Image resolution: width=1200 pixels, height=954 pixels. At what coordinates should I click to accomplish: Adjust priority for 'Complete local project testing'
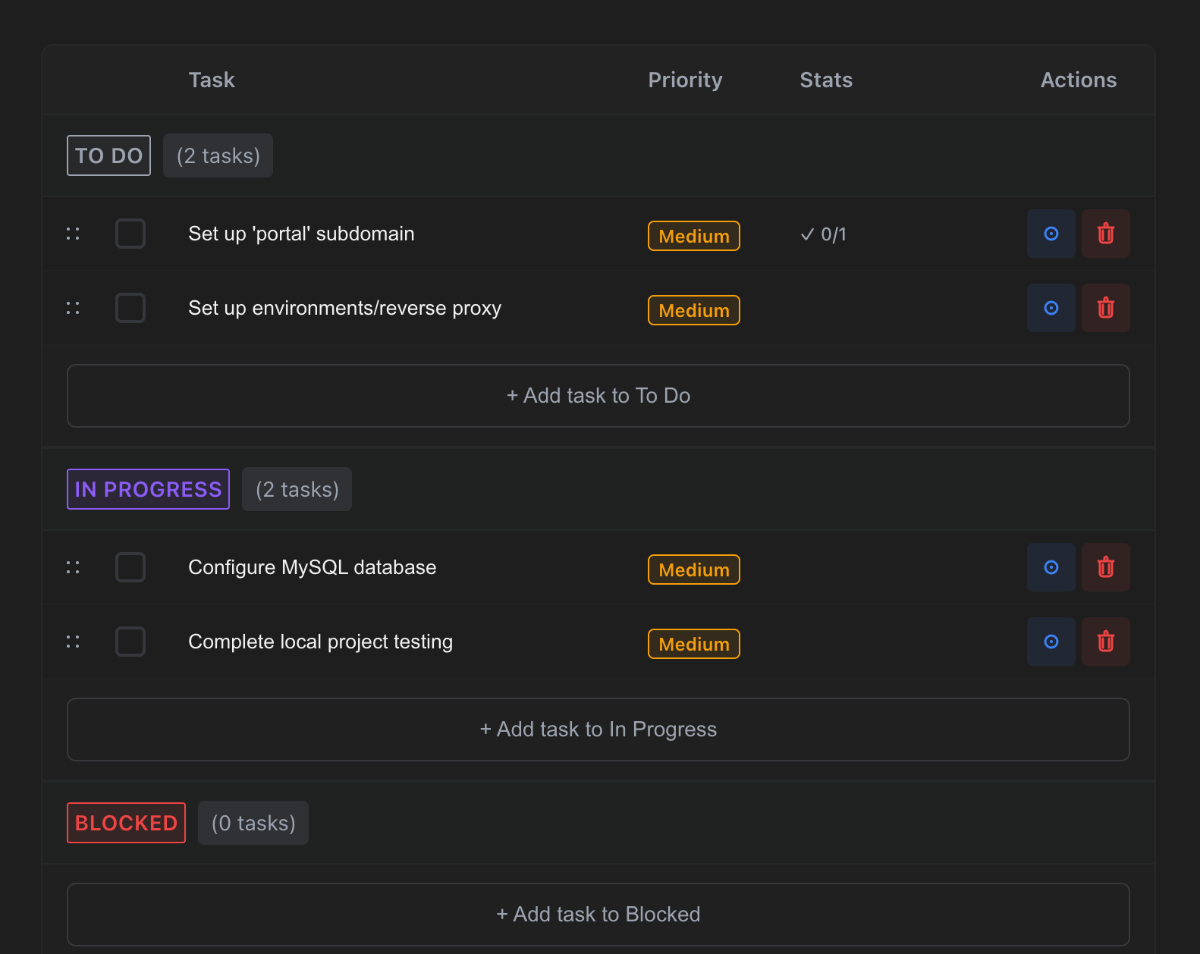point(694,643)
